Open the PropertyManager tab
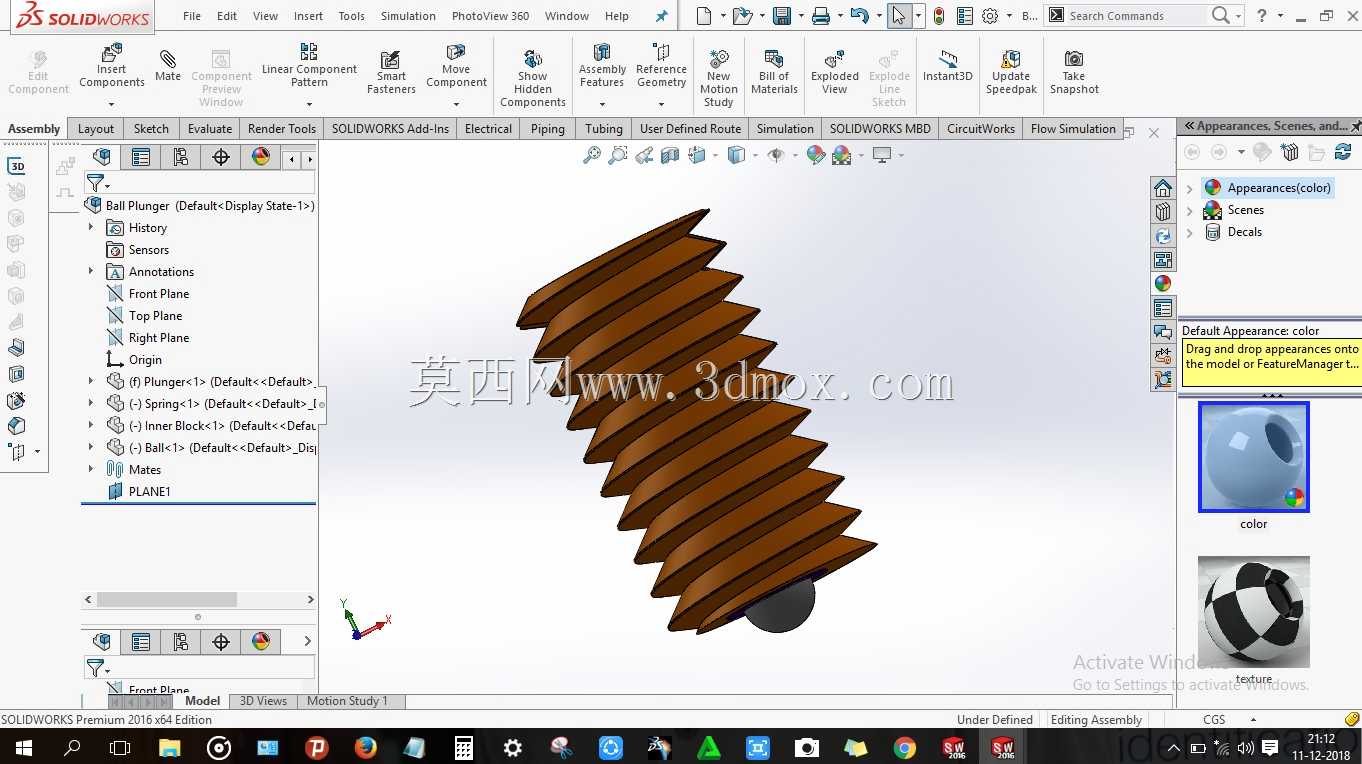1362x764 pixels. pos(141,157)
